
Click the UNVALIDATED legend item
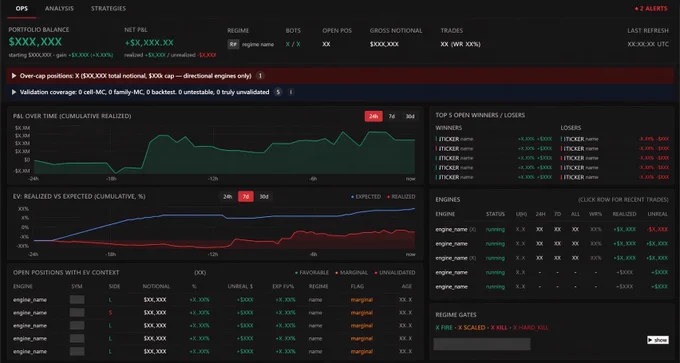395,273
